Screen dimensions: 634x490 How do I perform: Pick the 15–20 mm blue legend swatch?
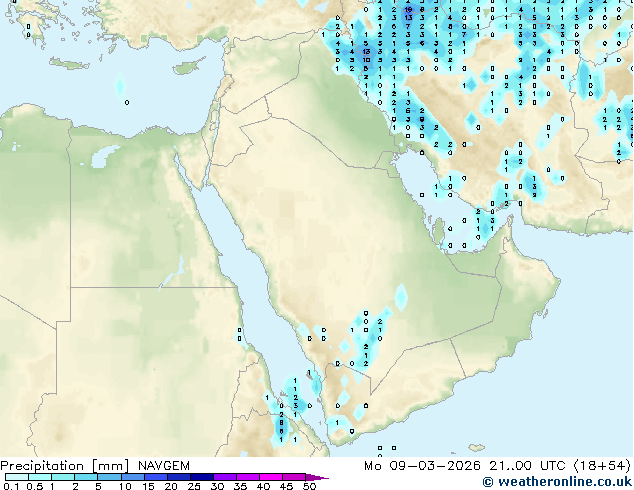click(156, 477)
